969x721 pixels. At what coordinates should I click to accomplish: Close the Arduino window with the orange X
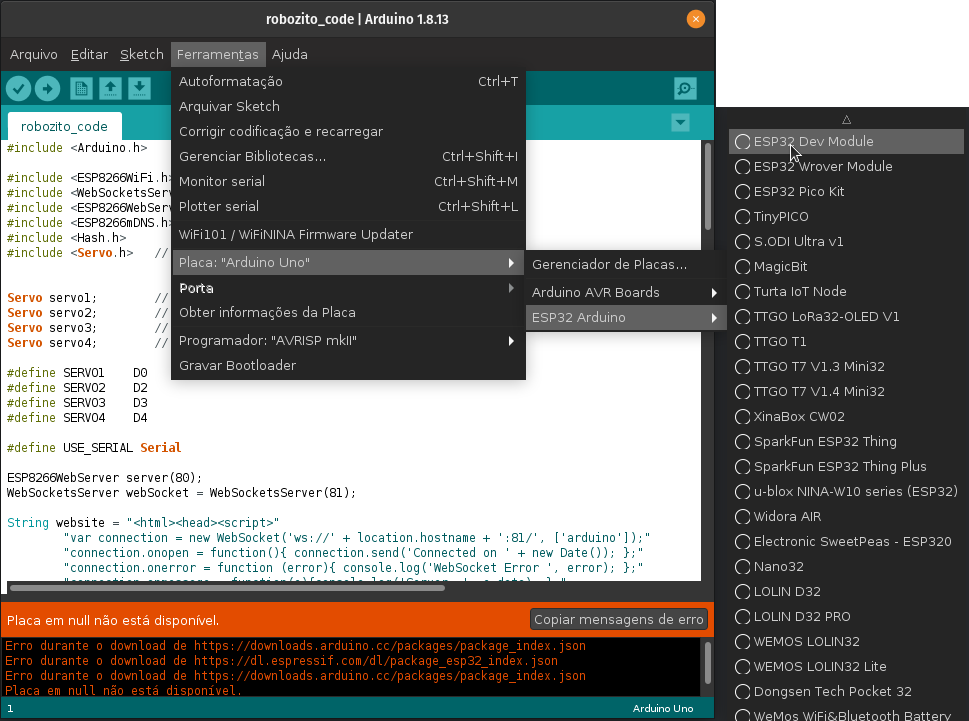click(695, 19)
